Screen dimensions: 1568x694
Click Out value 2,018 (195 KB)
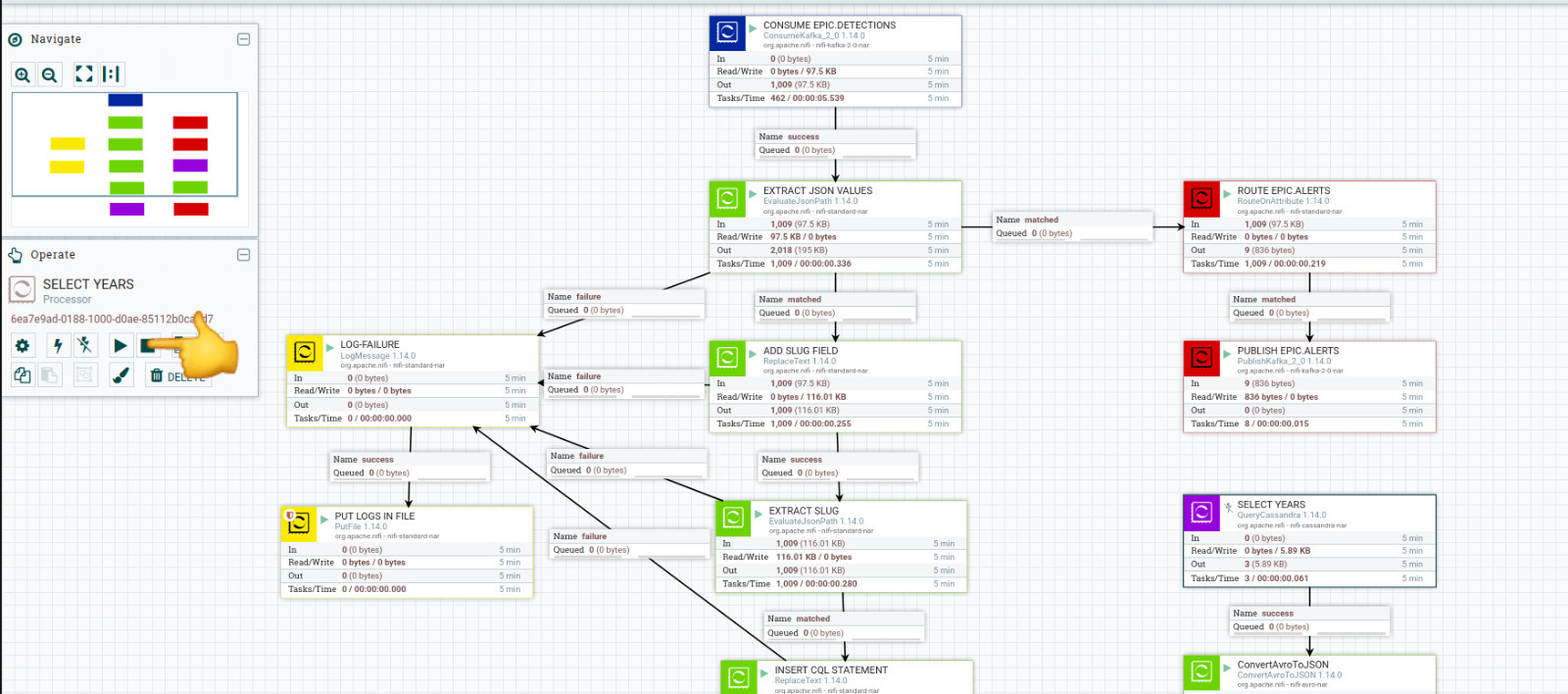(799, 251)
